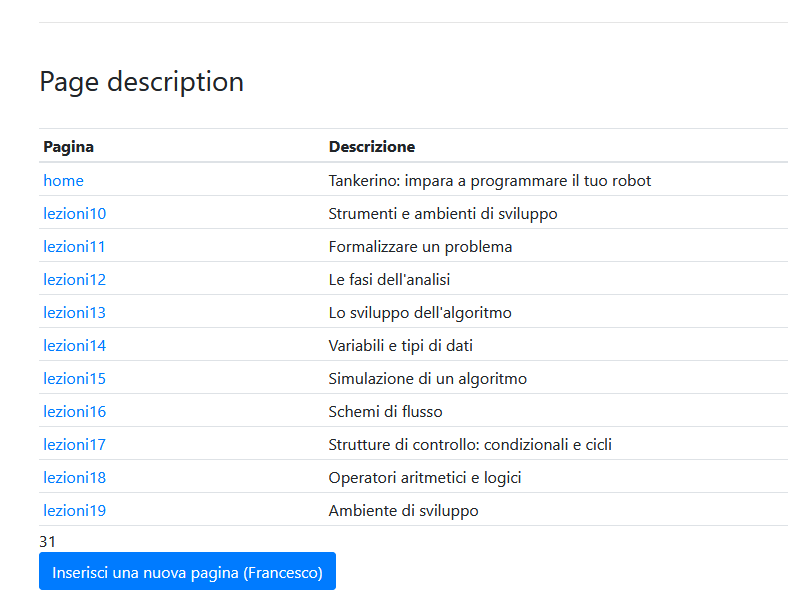The image size is (788, 608).
Task: Open the lezioni19 link
Action: coord(74,511)
